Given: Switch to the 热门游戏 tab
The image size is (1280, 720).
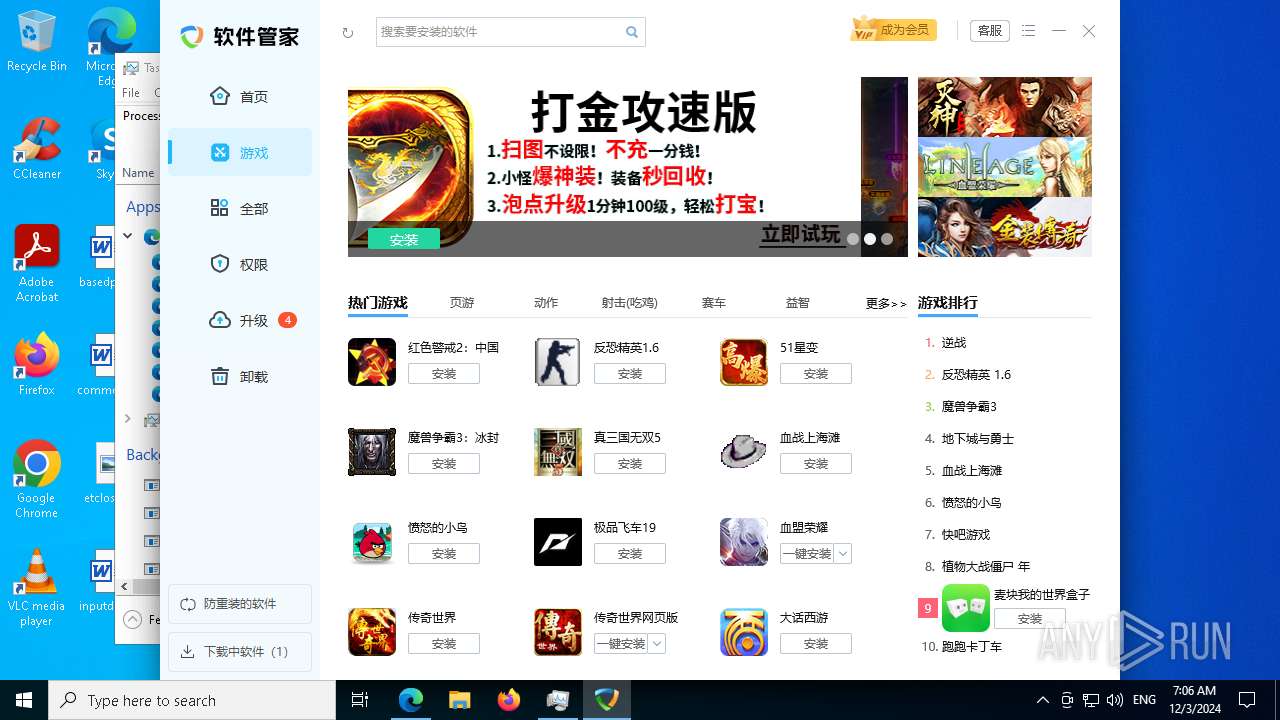Looking at the screenshot, I should 378,303.
